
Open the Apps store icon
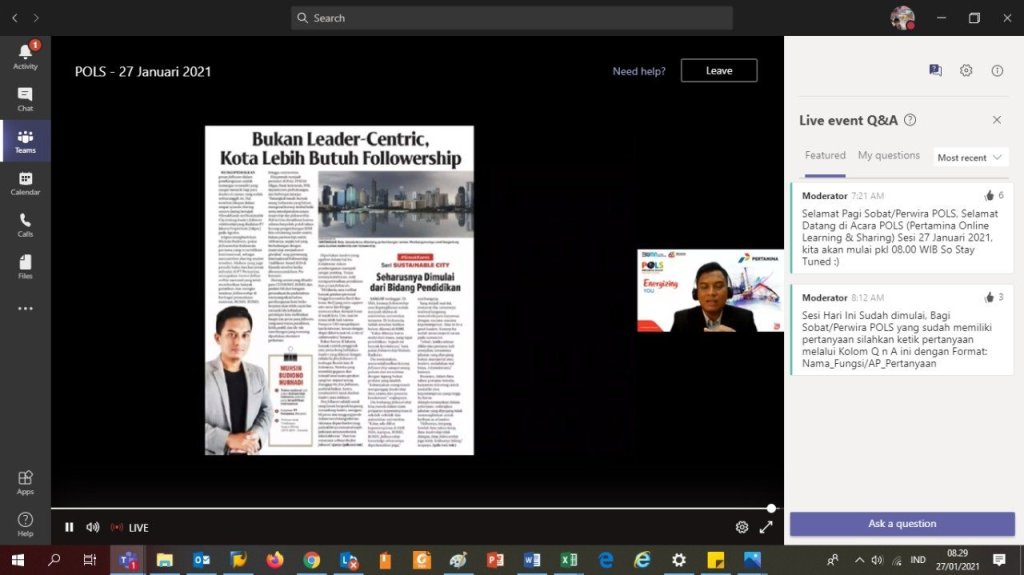pyautogui.click(x=25, y=482)
